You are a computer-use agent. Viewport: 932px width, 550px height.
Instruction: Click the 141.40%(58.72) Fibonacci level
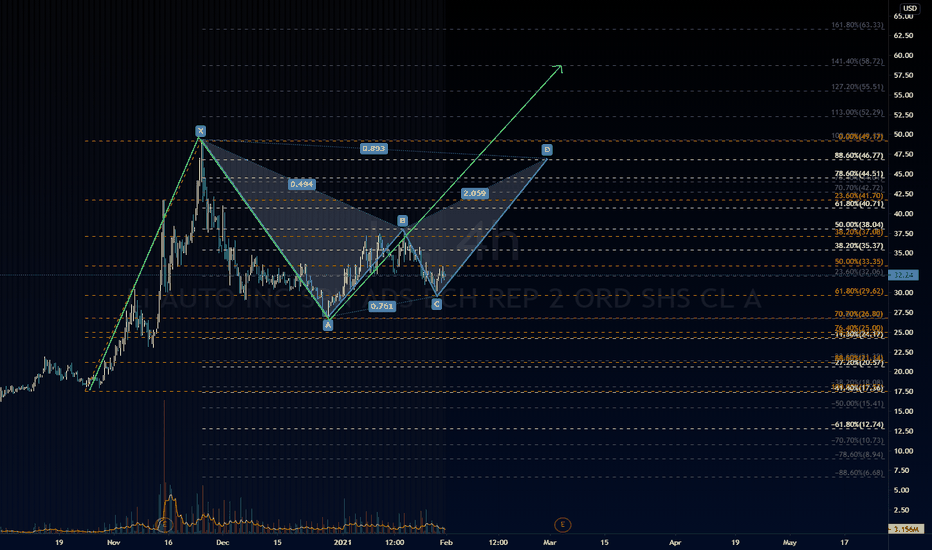click(x=857, y=61)
